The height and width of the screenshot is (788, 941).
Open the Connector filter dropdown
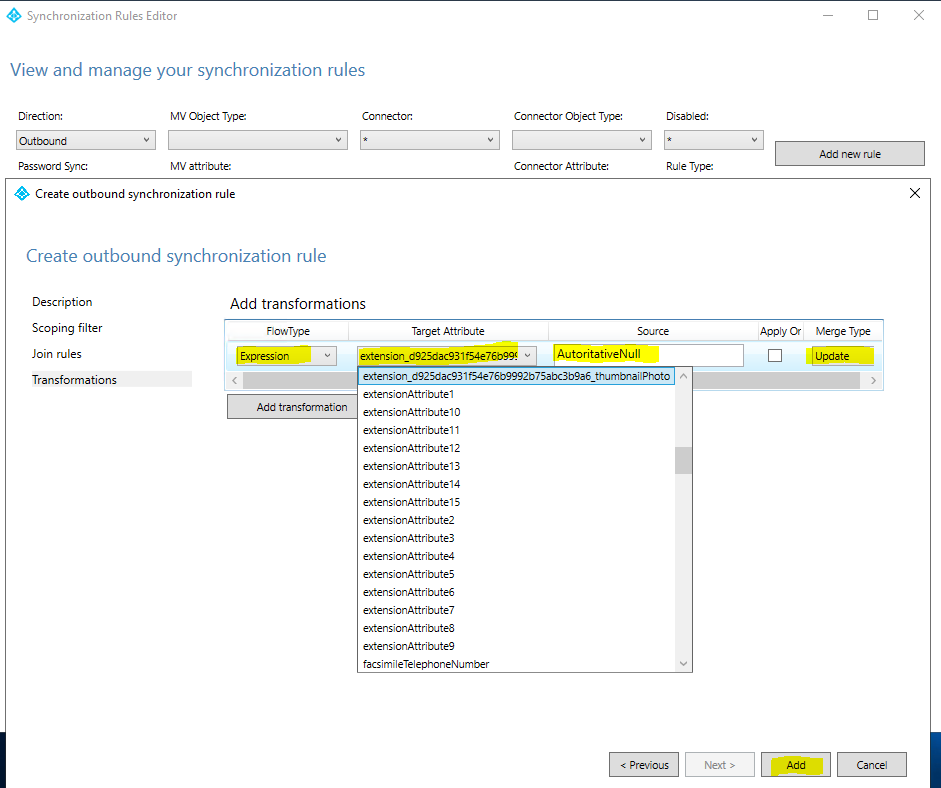pyautogui.click(x=430, y=140)
